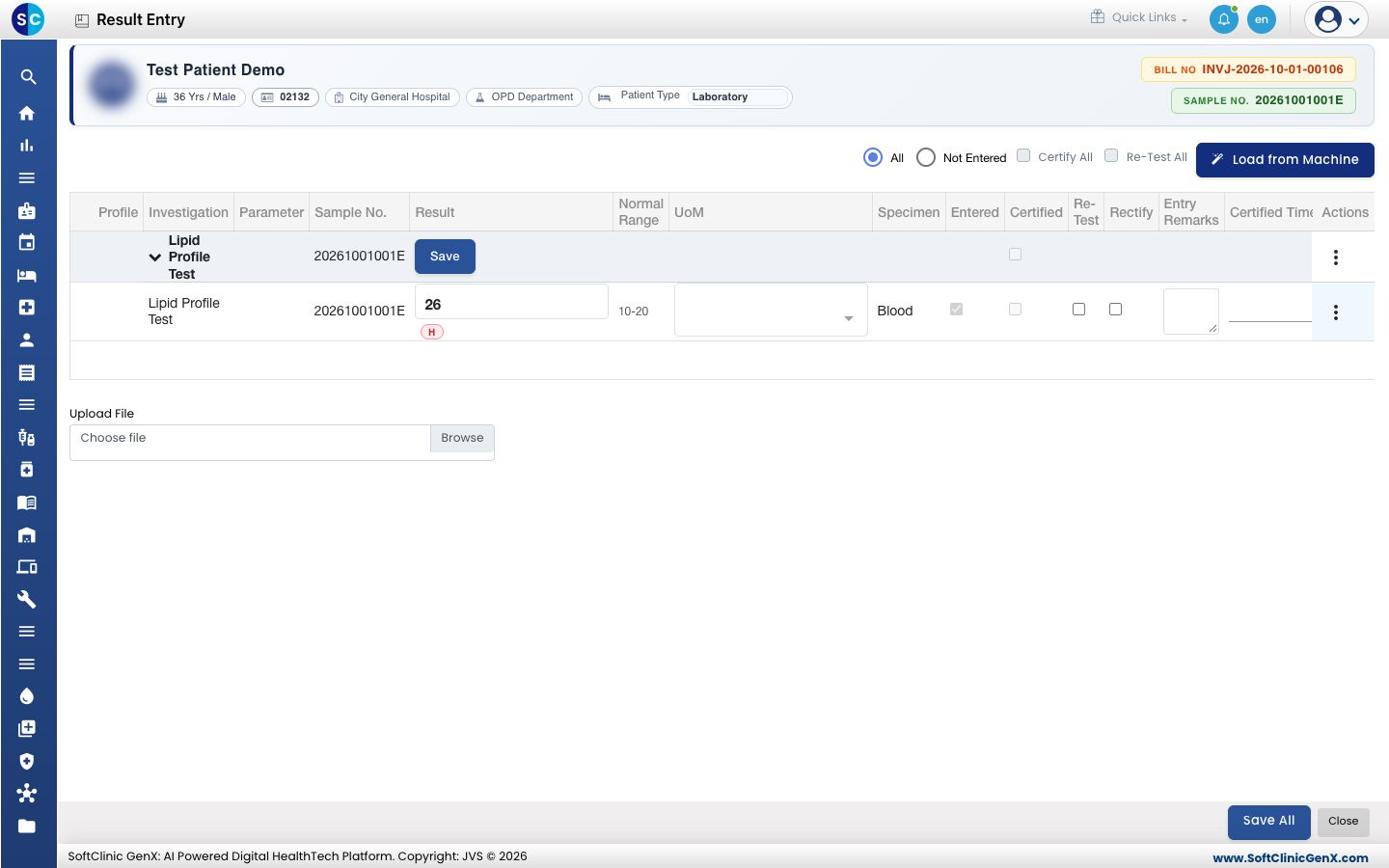The width and height of the screenshot is (1389, 868).
Task: Open the www.SoftClinicGenX.com link
Action: click(1291, 858)
